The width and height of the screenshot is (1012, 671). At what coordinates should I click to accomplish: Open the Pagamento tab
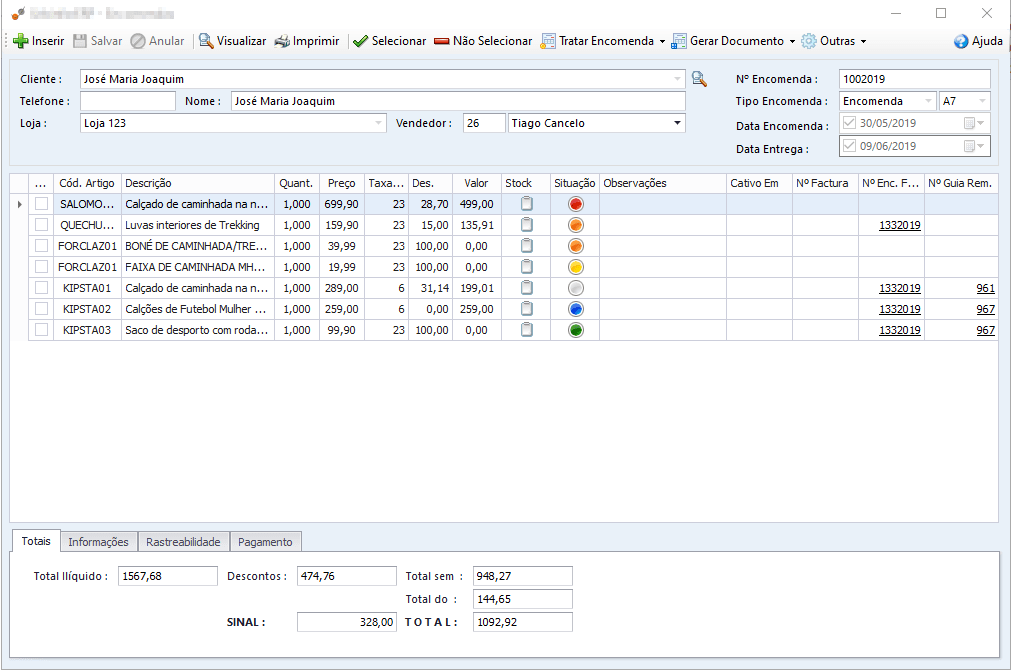click(x=265, y=542)
